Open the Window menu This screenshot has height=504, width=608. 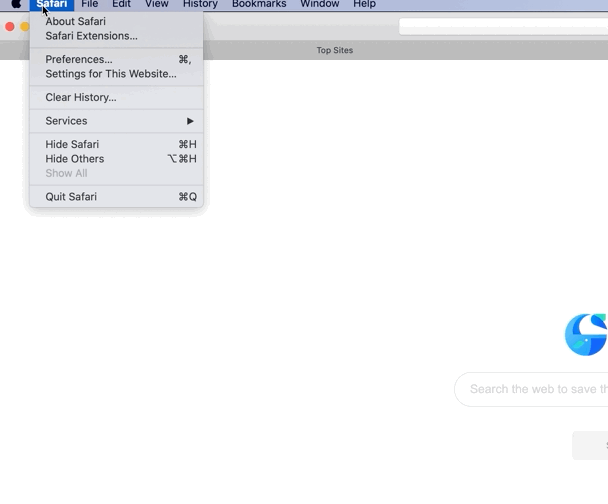[x=320, y=5]
